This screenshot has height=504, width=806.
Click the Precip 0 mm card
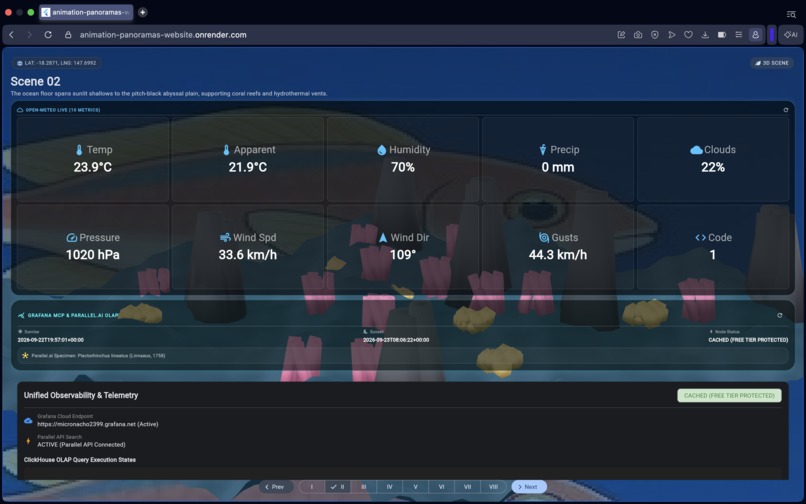[558, 159]
